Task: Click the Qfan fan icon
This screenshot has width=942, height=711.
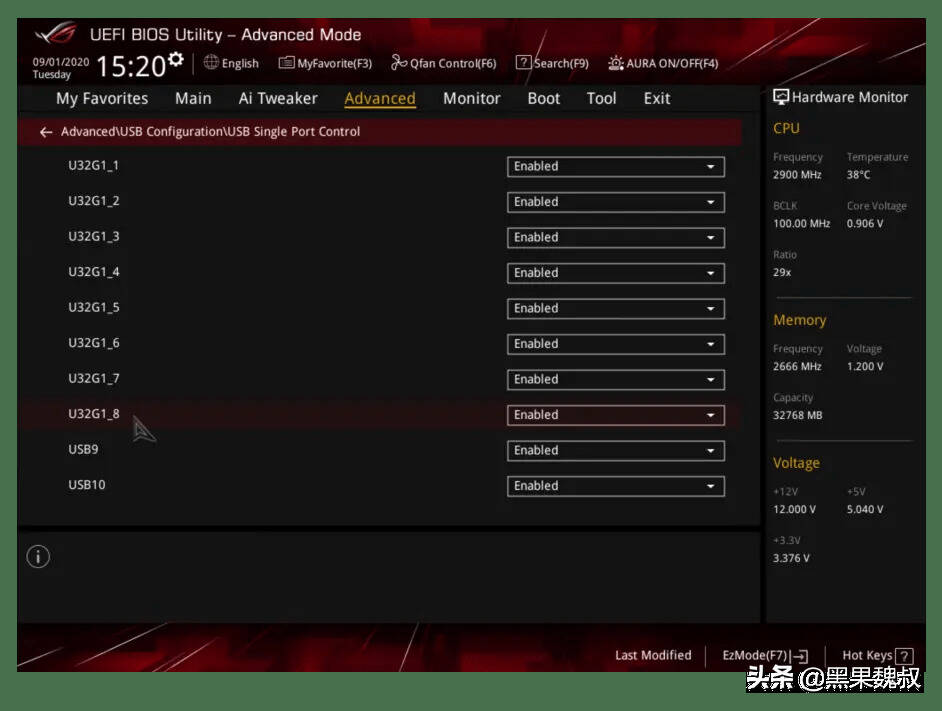Action: coord(399,63)
